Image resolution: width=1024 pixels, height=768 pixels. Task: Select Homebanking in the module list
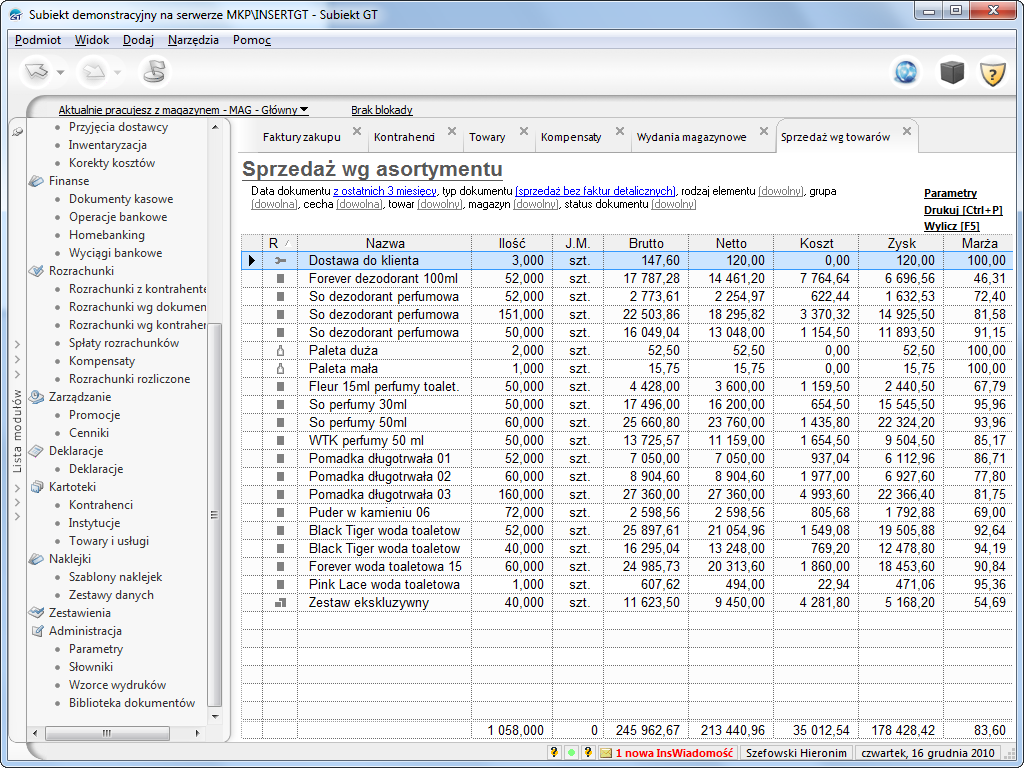tap(106, 235)
